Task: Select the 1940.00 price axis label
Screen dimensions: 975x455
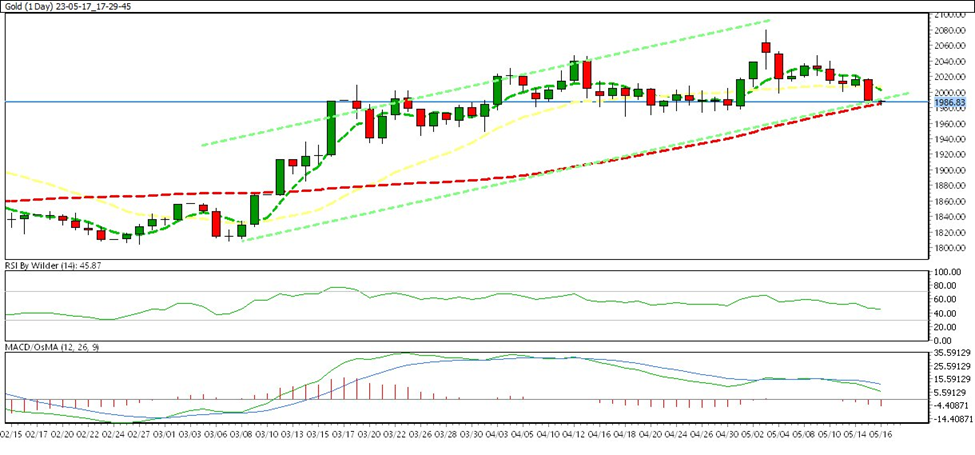Action: (x=949, y=139)
